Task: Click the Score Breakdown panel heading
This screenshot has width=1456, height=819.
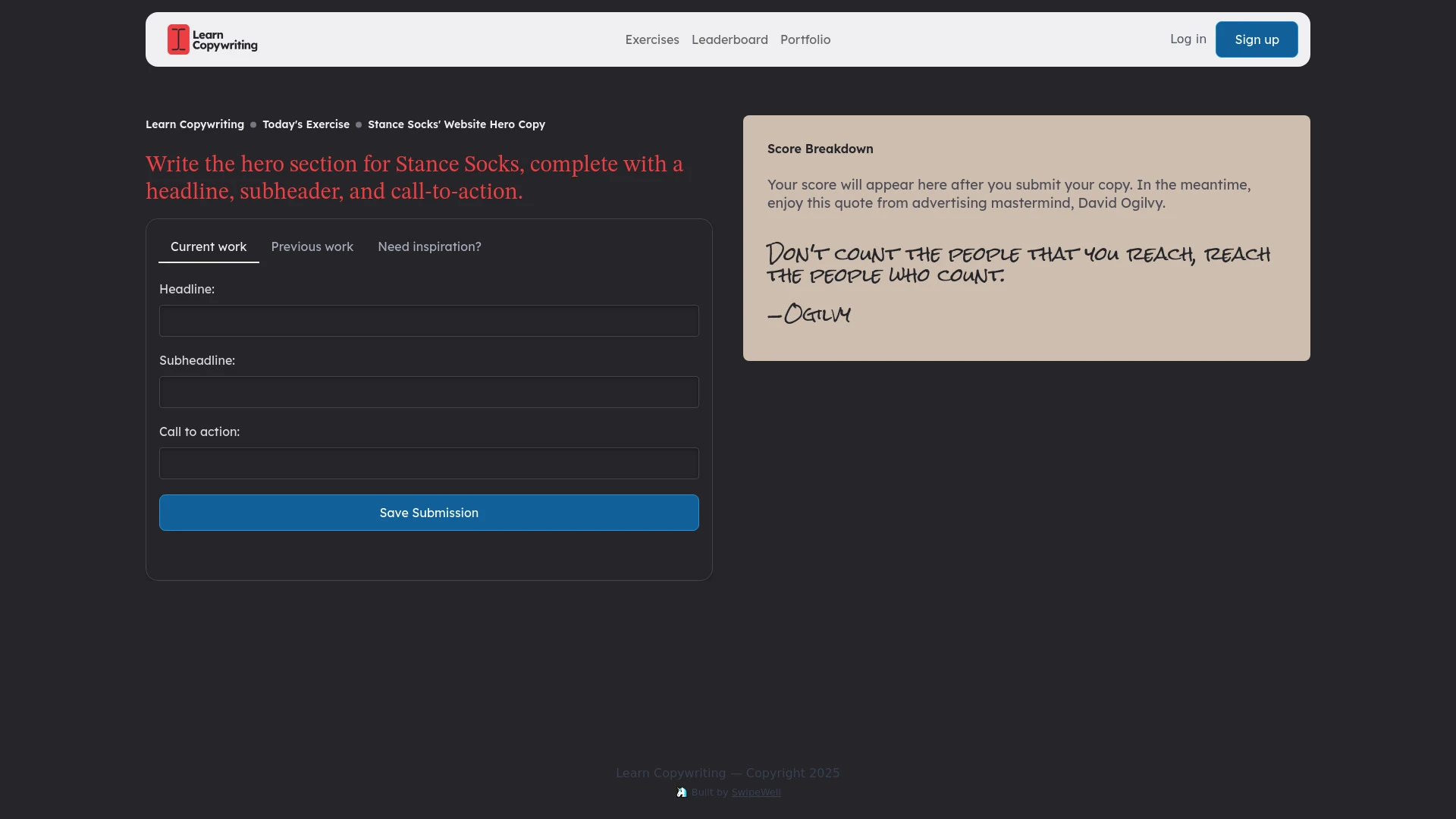Action: 820,149
